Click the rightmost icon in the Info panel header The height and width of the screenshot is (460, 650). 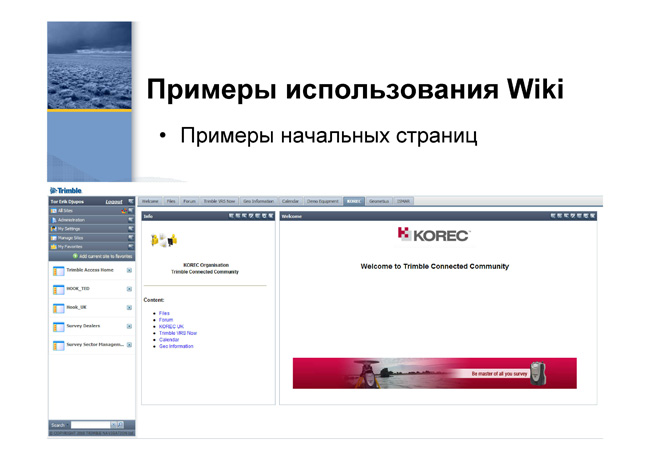(x=271, y=216)
